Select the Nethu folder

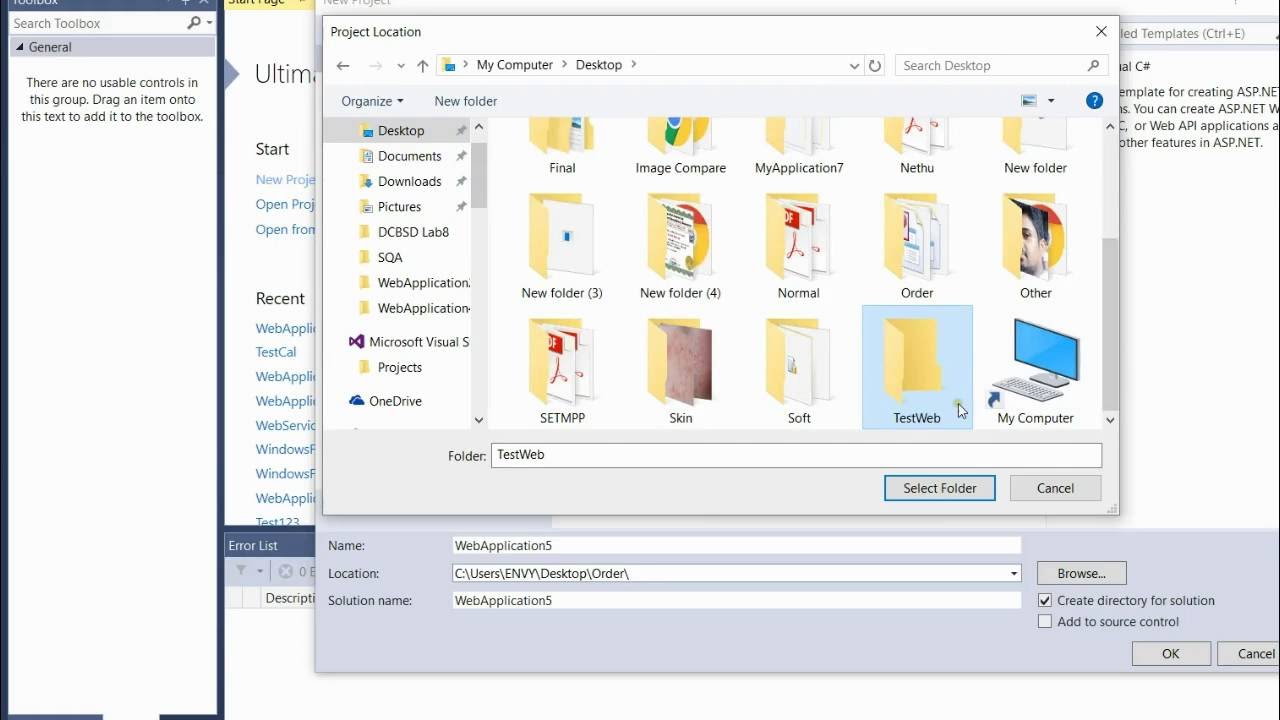pyautogui.click(x=917, y=148)
